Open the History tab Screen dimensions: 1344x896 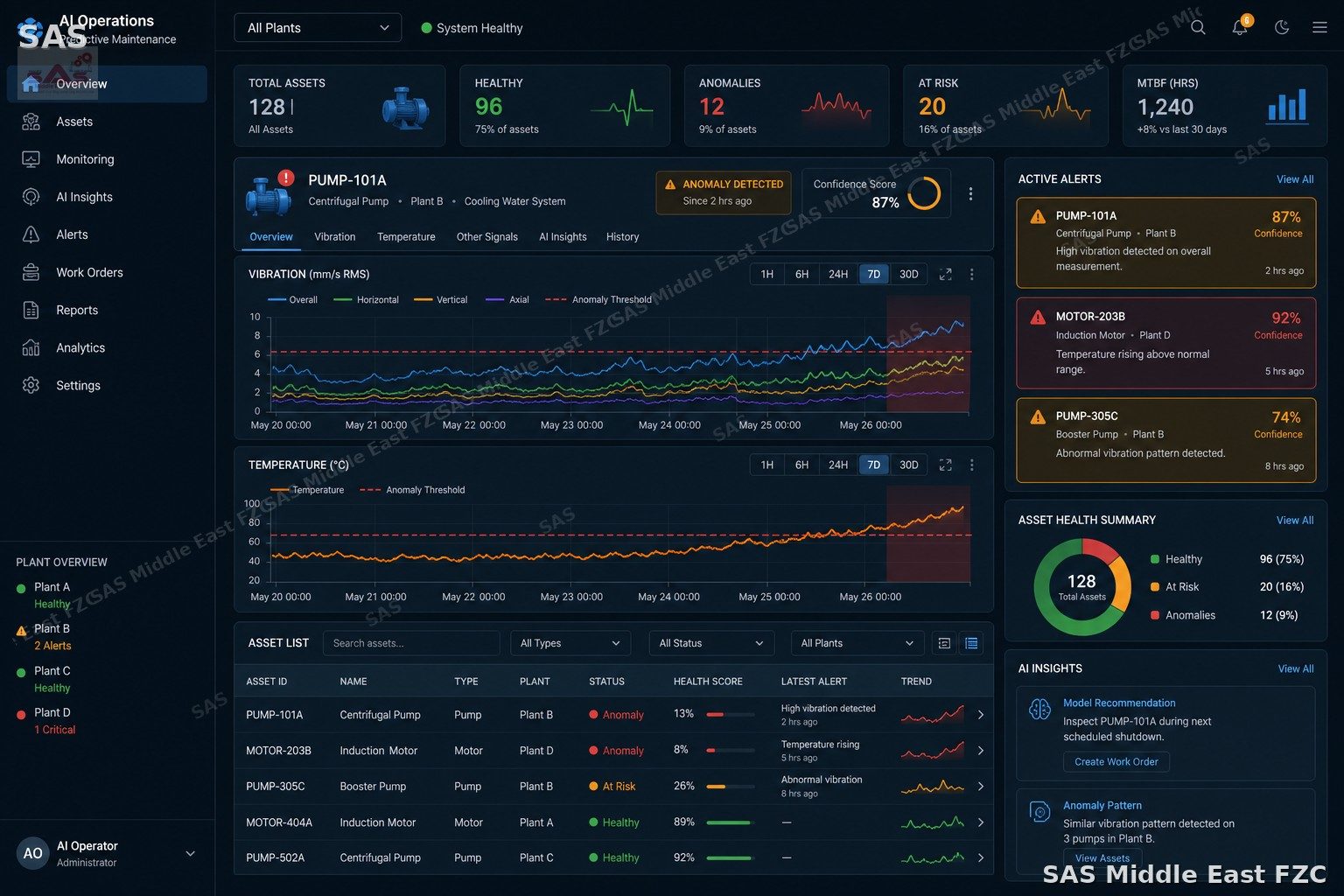coord(623,237)
